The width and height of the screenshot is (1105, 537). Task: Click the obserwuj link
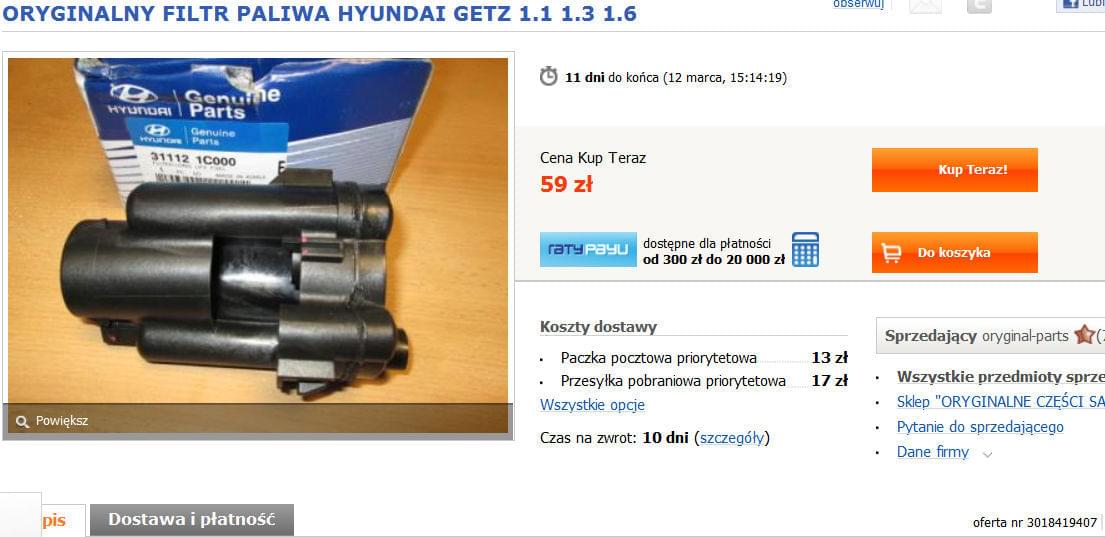coord(858,4)
